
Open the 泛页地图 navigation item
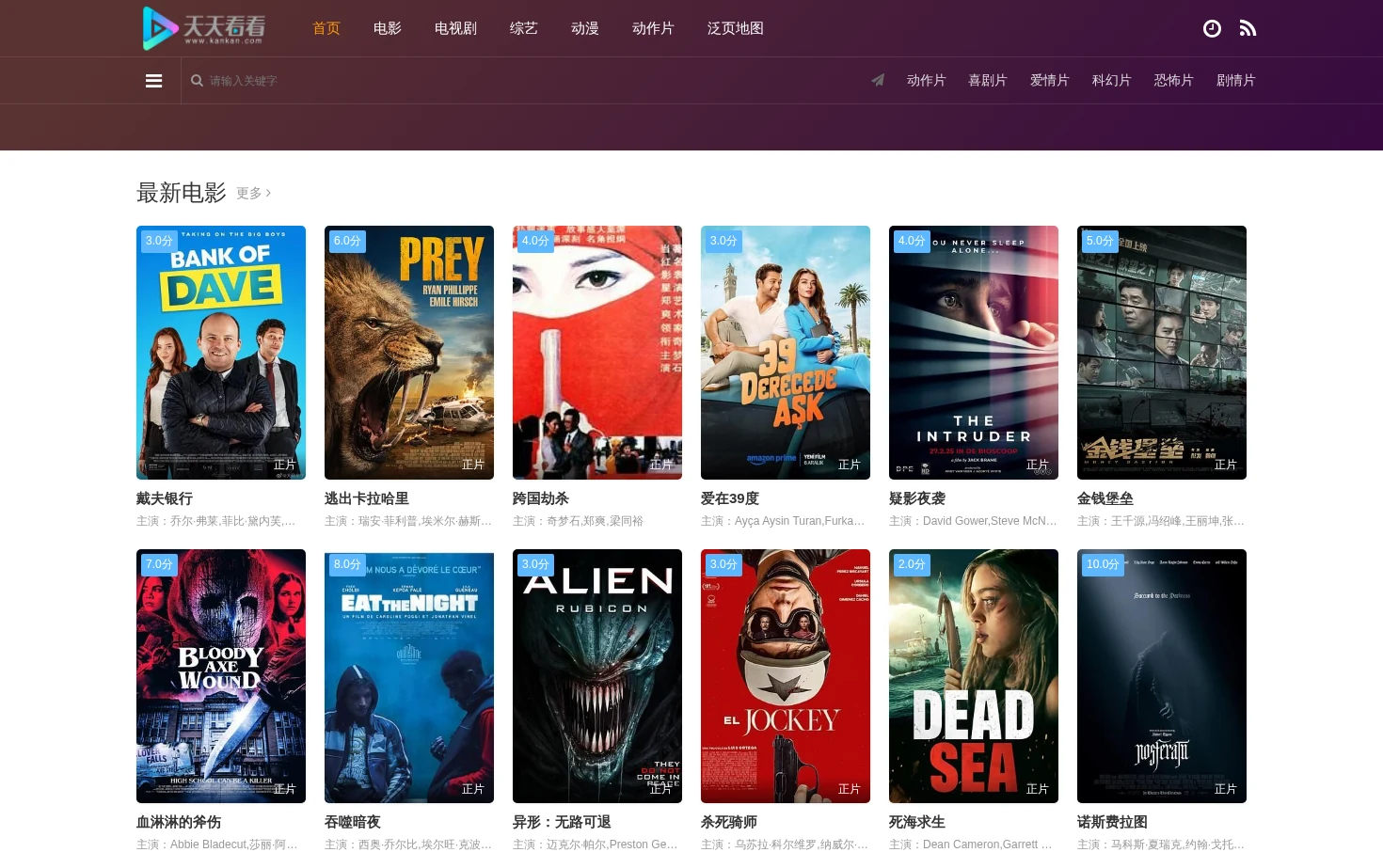(x=736, y=28)
